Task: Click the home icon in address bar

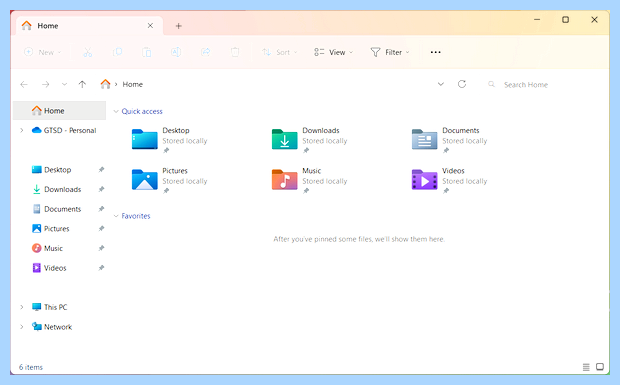Action: pyautogui.click(x=105, y=84)
